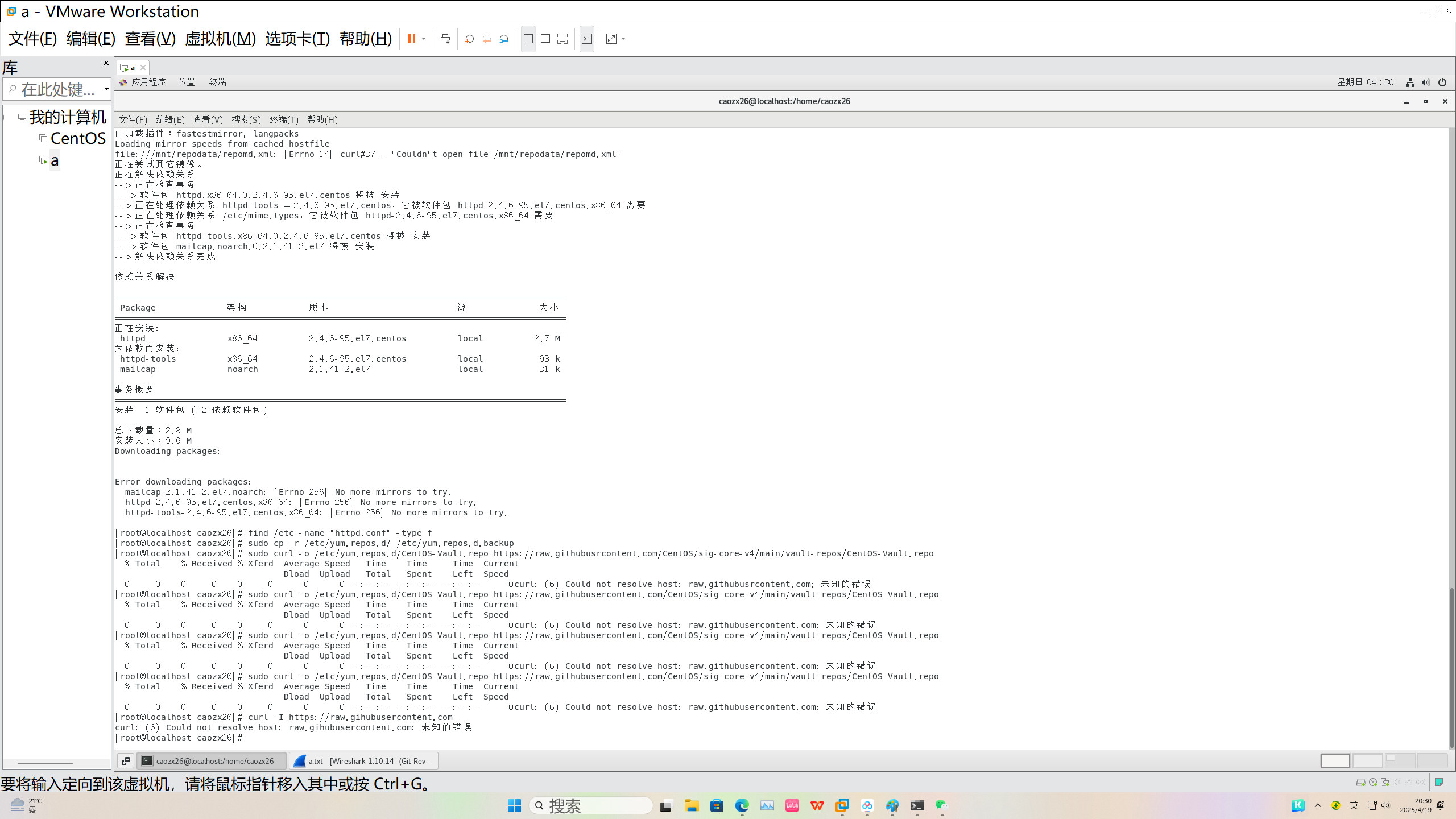Toggle the console view button
This screenshot has width=1456, height=819.
587,39
